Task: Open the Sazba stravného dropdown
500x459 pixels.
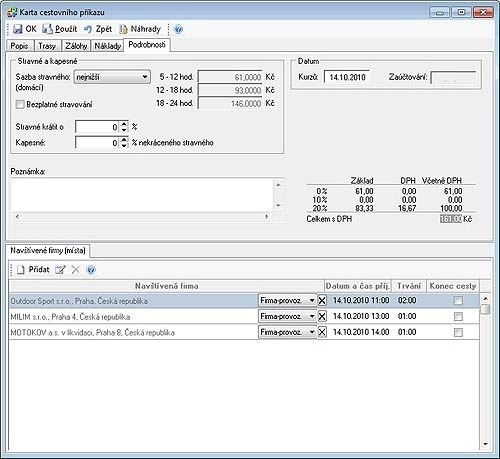Action: (x=112, y=77)
